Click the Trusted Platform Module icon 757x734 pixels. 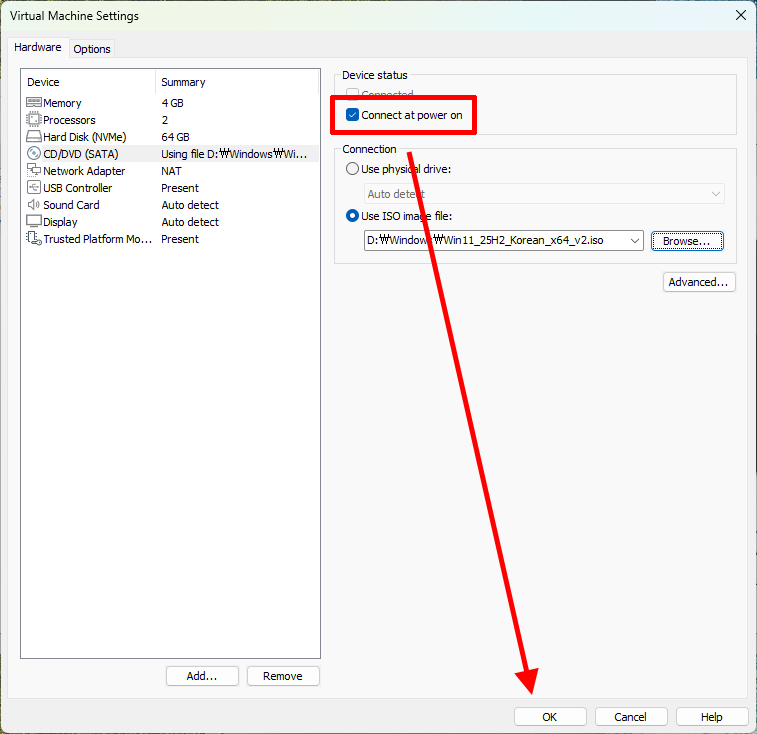point(34,239)
